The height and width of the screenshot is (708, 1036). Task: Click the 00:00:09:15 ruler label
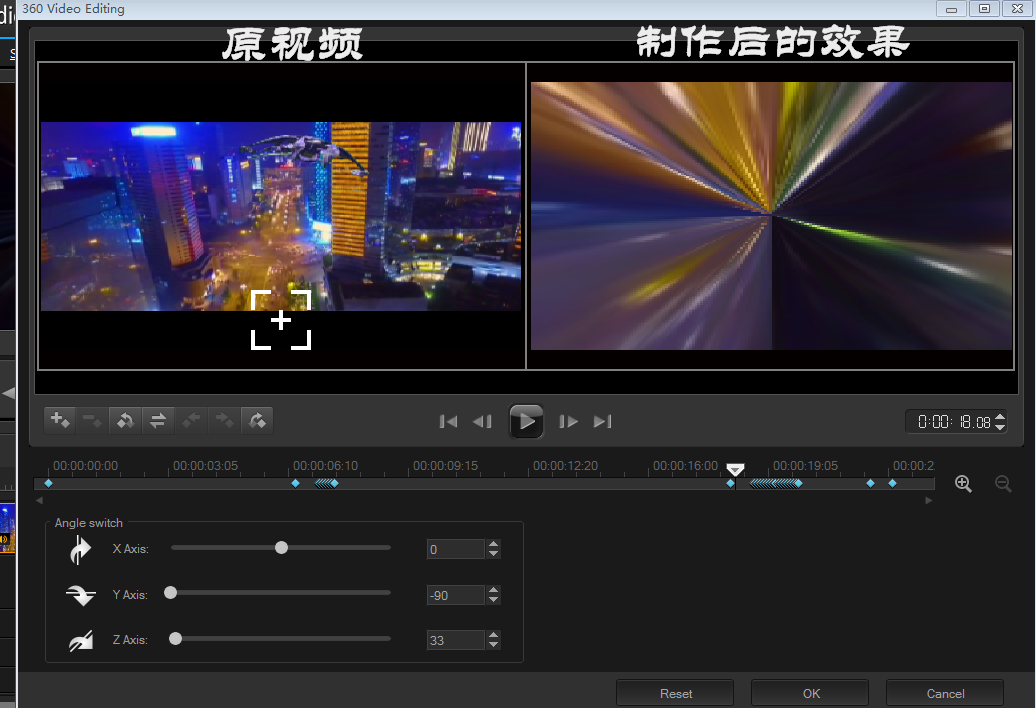tap(445, 466)
